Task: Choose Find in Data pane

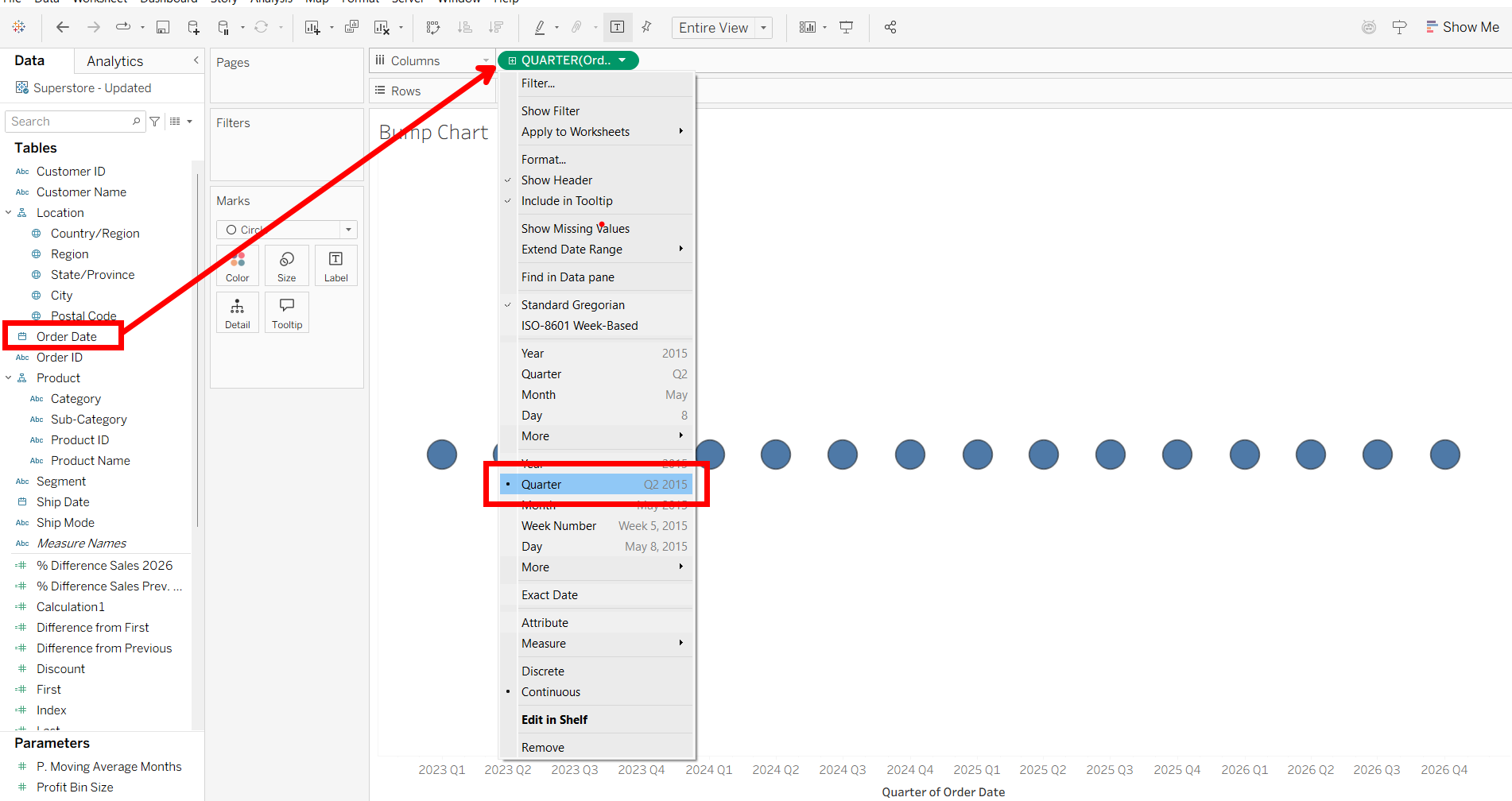Action: (x=597, y=277)
